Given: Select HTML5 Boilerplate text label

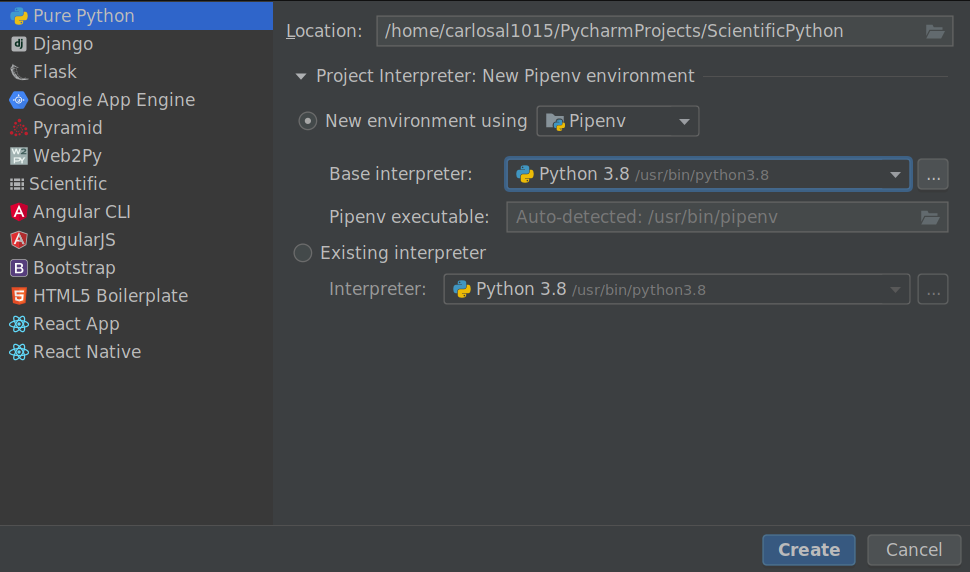Looking at the screenshot, I should point(111,296).
